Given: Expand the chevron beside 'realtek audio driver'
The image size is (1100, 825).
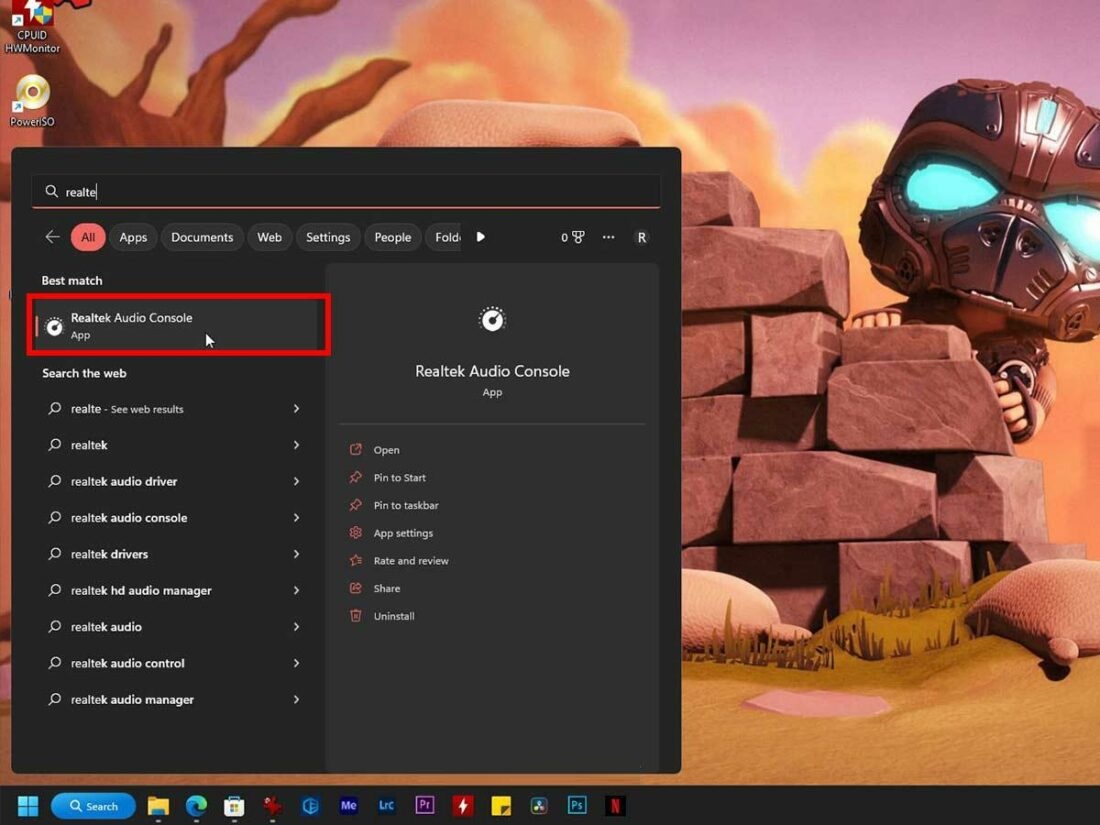Looking at the screenshot, I should click(x=297, y=481).
